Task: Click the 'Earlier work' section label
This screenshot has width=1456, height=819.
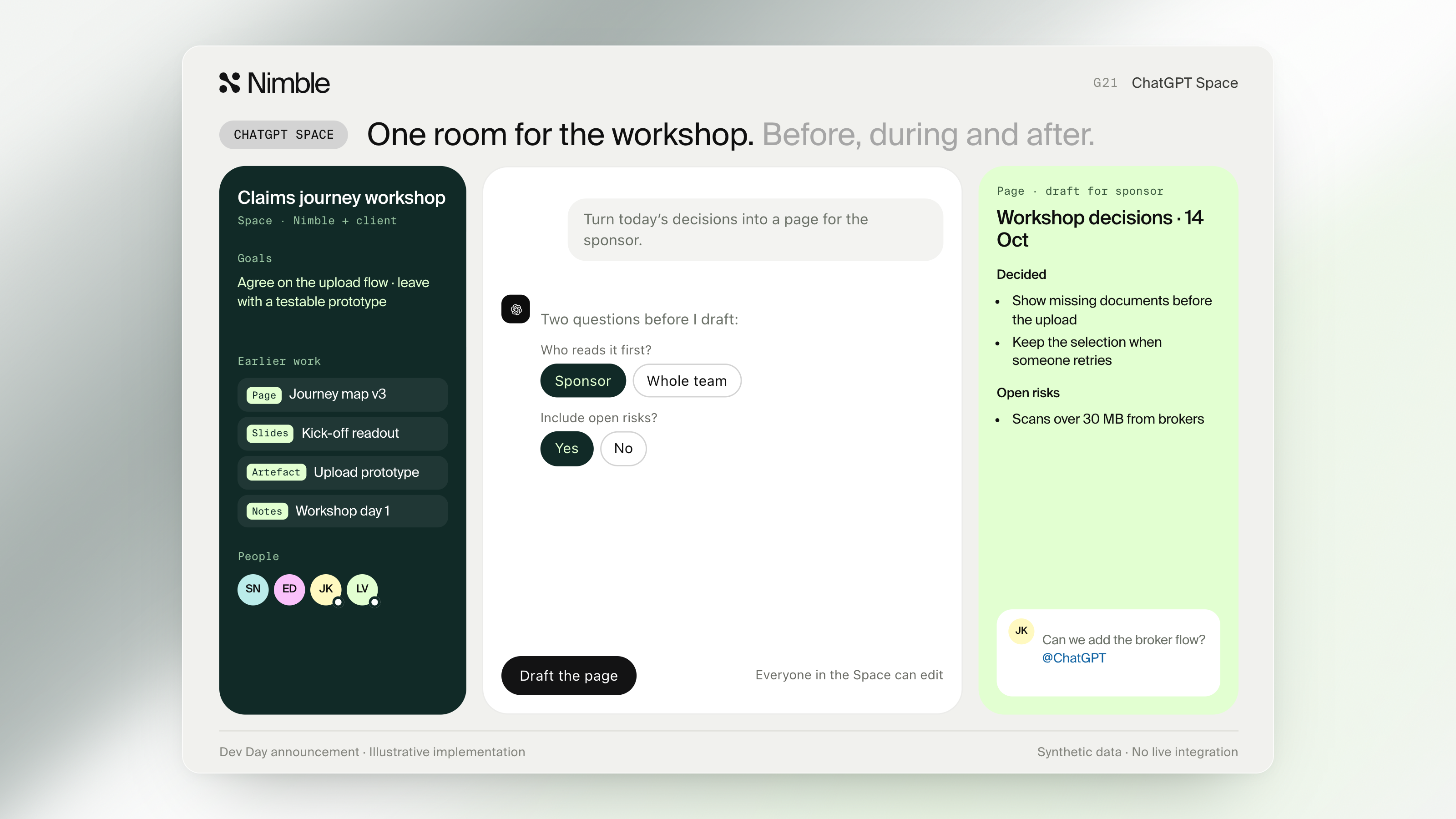Action: (x=279, y=362)
